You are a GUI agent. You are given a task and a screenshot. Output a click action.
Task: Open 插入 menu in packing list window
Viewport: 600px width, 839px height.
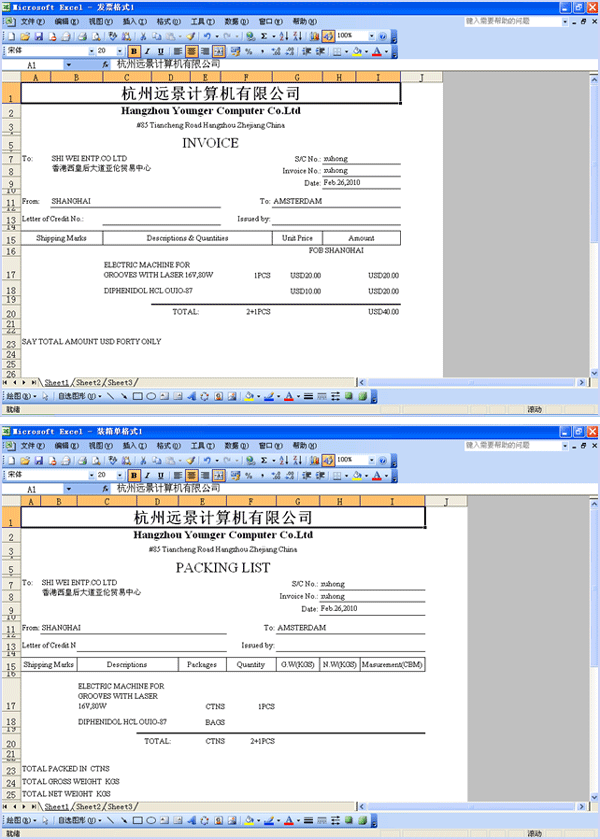(134, 445)
